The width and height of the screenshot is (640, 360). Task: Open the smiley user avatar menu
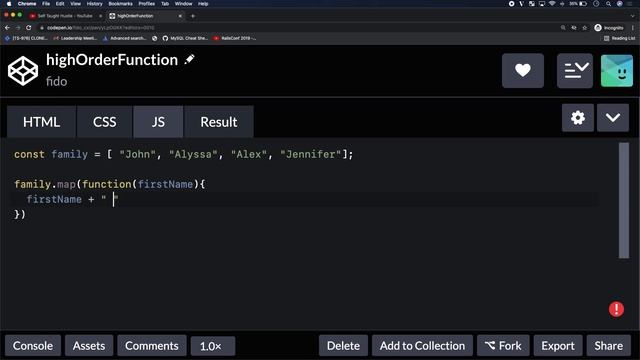617,71
